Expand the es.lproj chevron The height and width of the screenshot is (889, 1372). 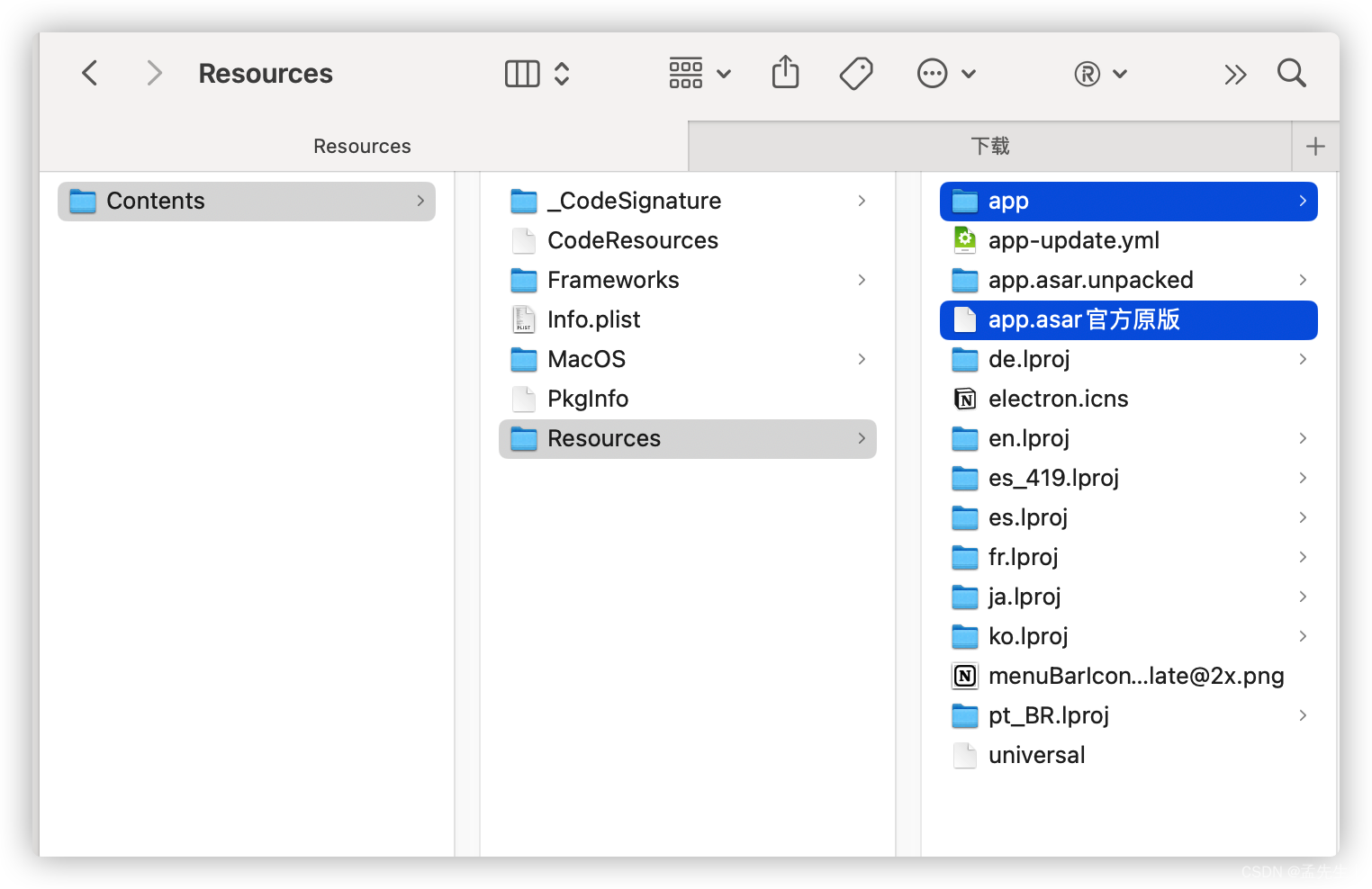coord(1303,517)
